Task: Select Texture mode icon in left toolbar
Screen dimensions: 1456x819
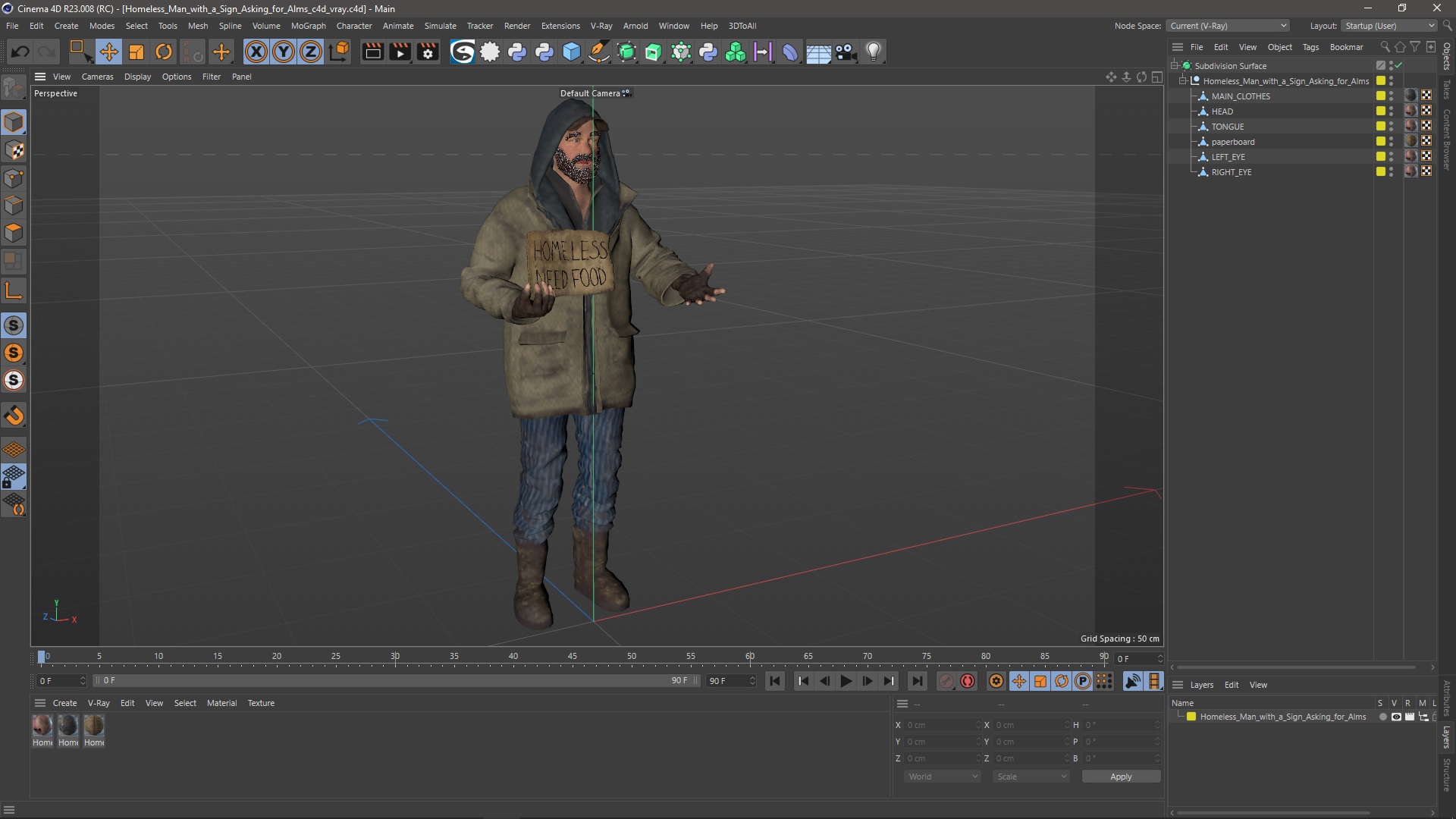Action: [x=14, y=150]
